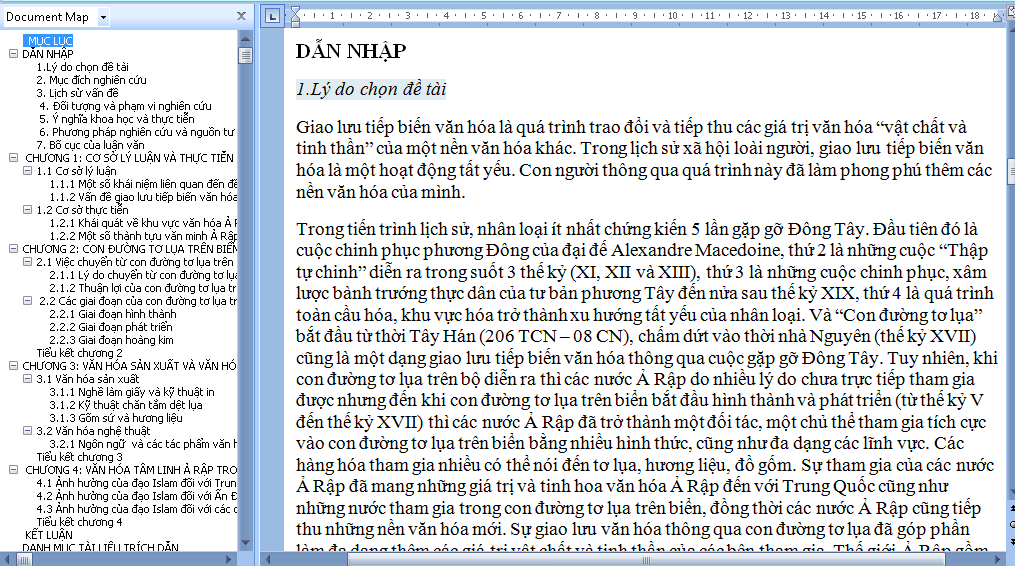This screenshot has height=566, width=1015.
Task: Collapse CHƯƠNG 3 tree node
Action: pos(13,365)
